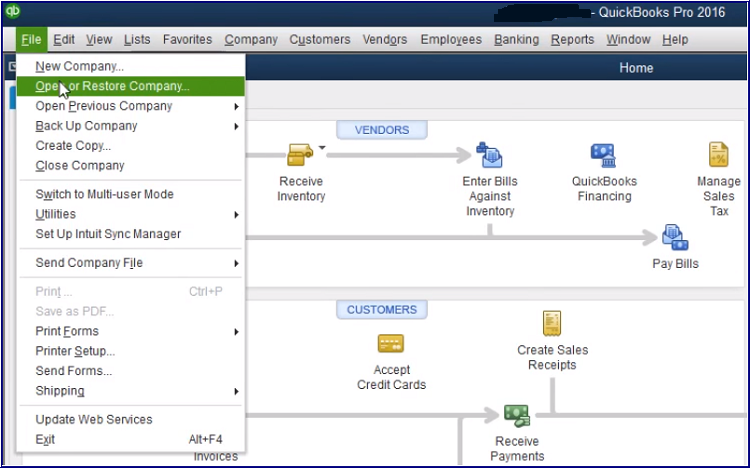Select Open or Restore Company
The image size is (750, 468).
(131, 86)
